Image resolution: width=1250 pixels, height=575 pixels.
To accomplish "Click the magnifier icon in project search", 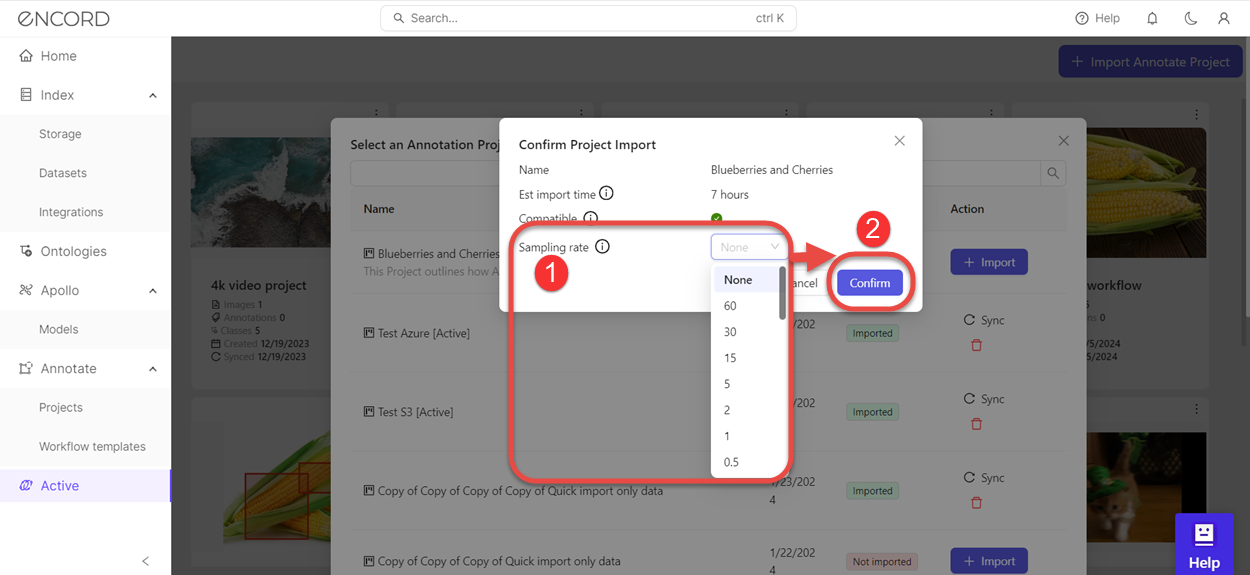I will point(1053,174).
